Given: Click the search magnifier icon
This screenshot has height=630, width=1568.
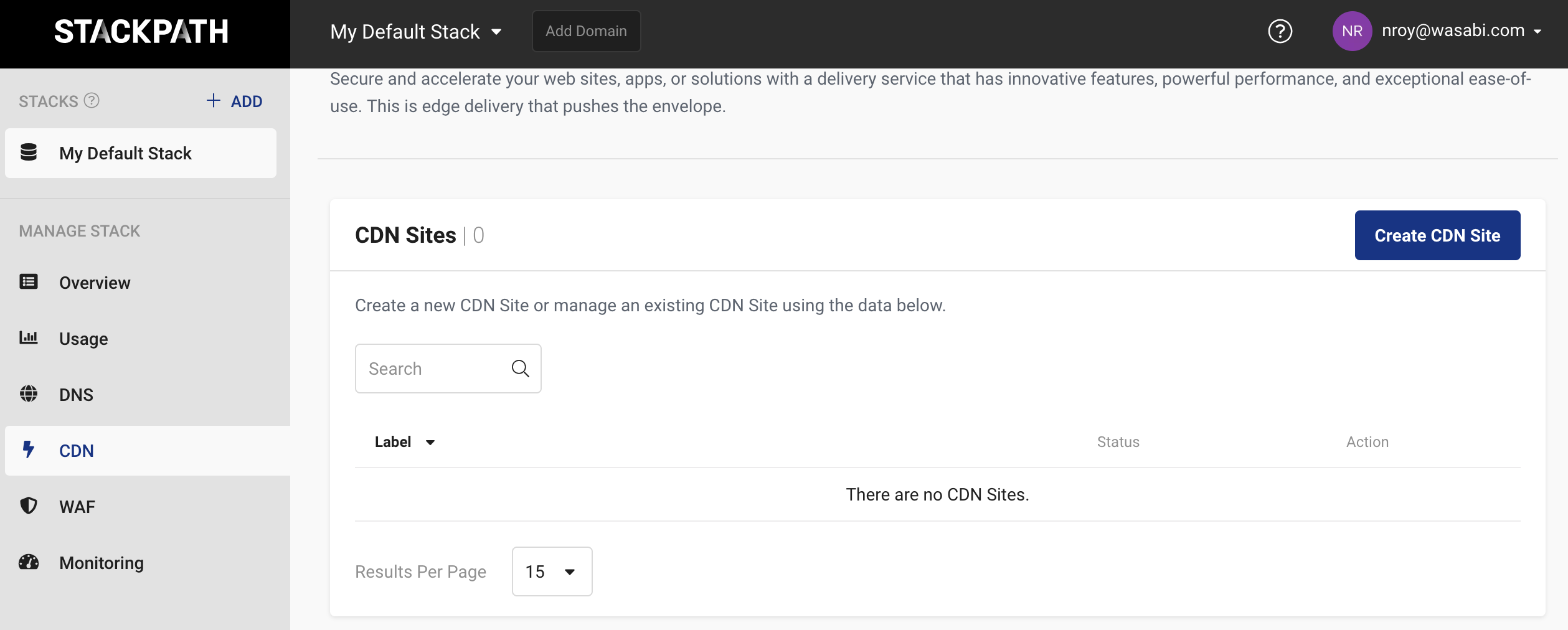Looking at the screenshot, I should [521, 369].
